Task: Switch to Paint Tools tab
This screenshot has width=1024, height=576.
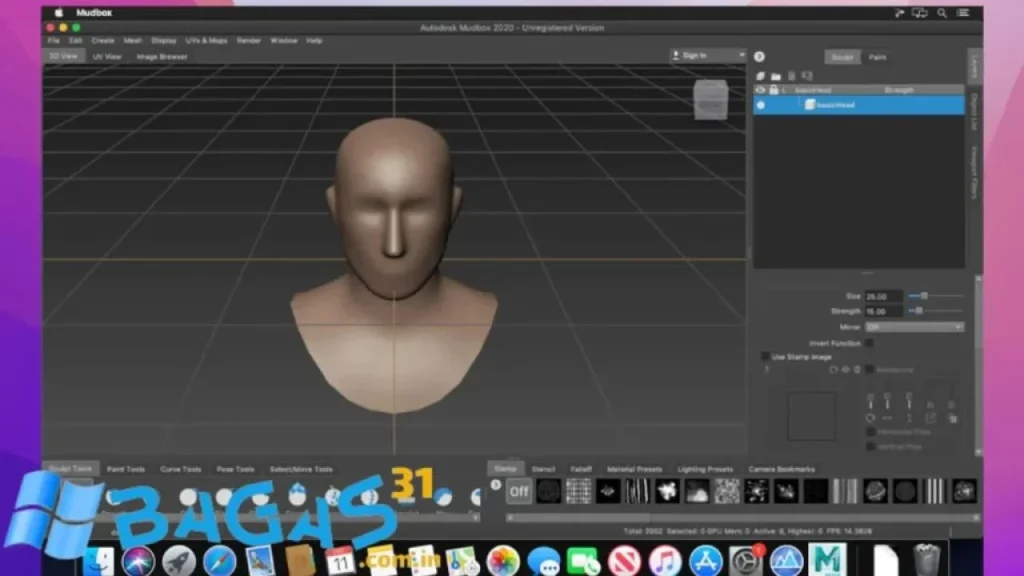Action: point(125,469)
